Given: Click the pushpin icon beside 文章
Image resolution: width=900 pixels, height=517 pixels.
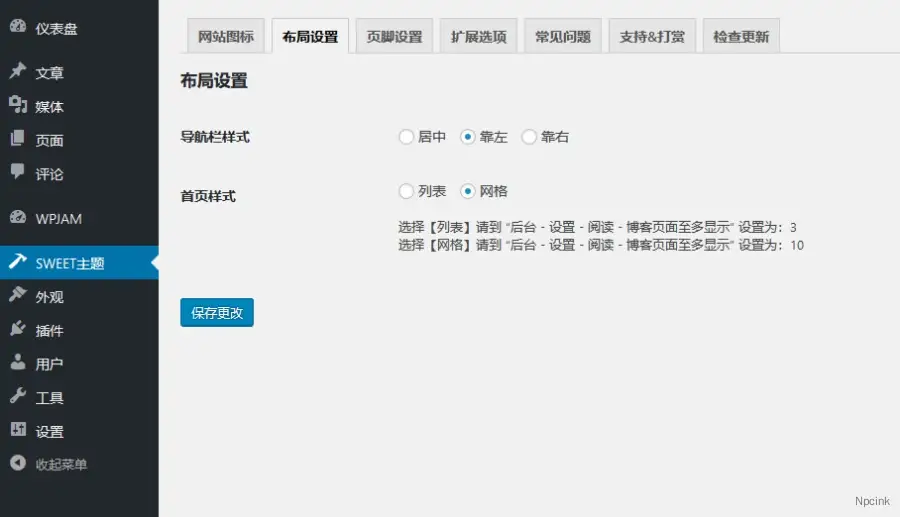Looking at the screenshot, I should tap(18, 71).
